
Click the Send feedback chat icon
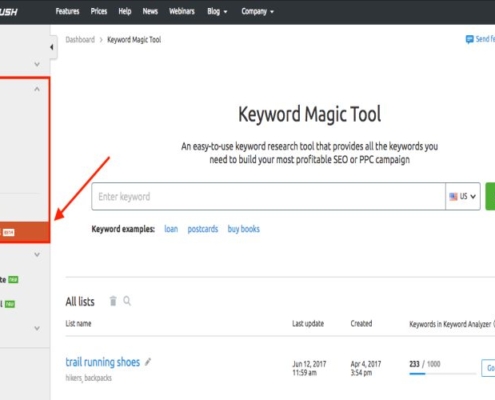pyautogui.click(x=469, y=39)
